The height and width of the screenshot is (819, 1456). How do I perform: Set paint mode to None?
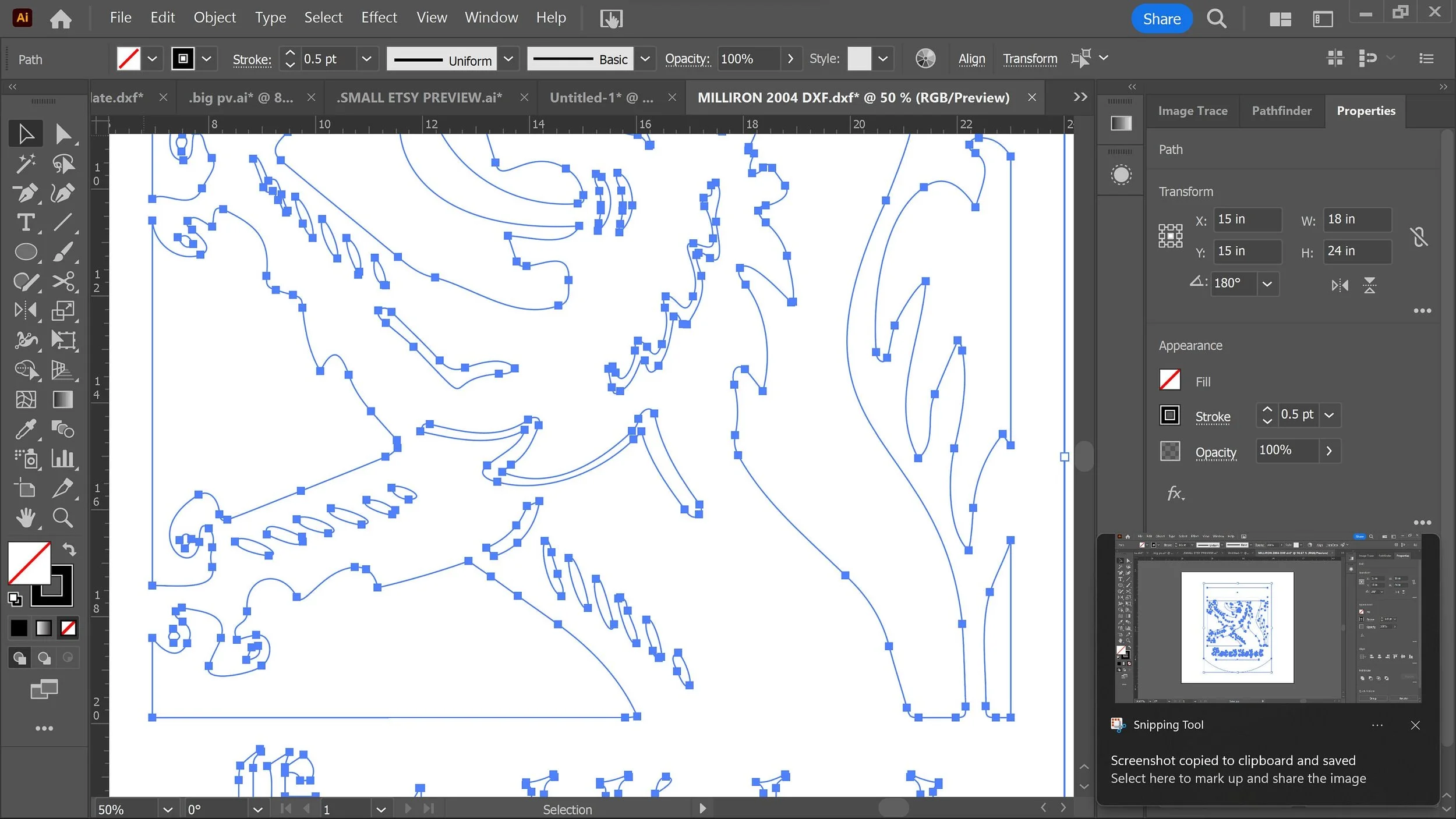(x=68, y=628)
